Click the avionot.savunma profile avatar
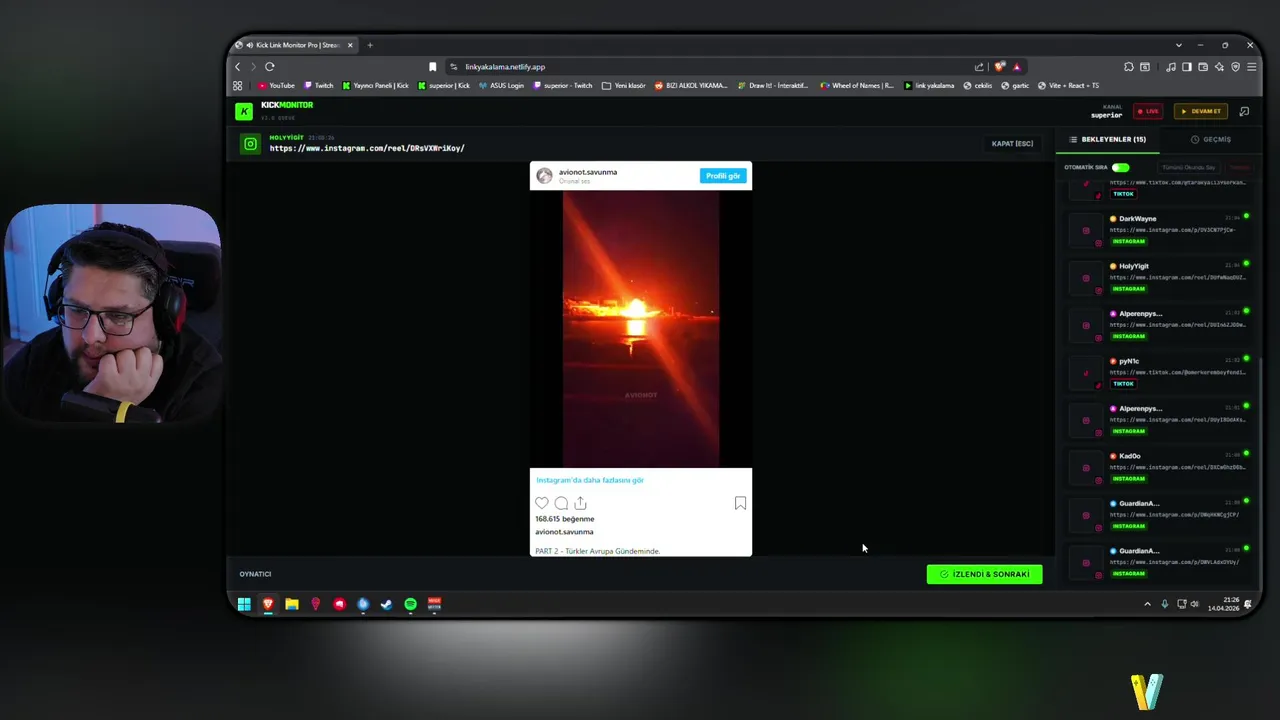Viewport: 1280px width, 720px height. pyautogui.click(x=544, y=176)
